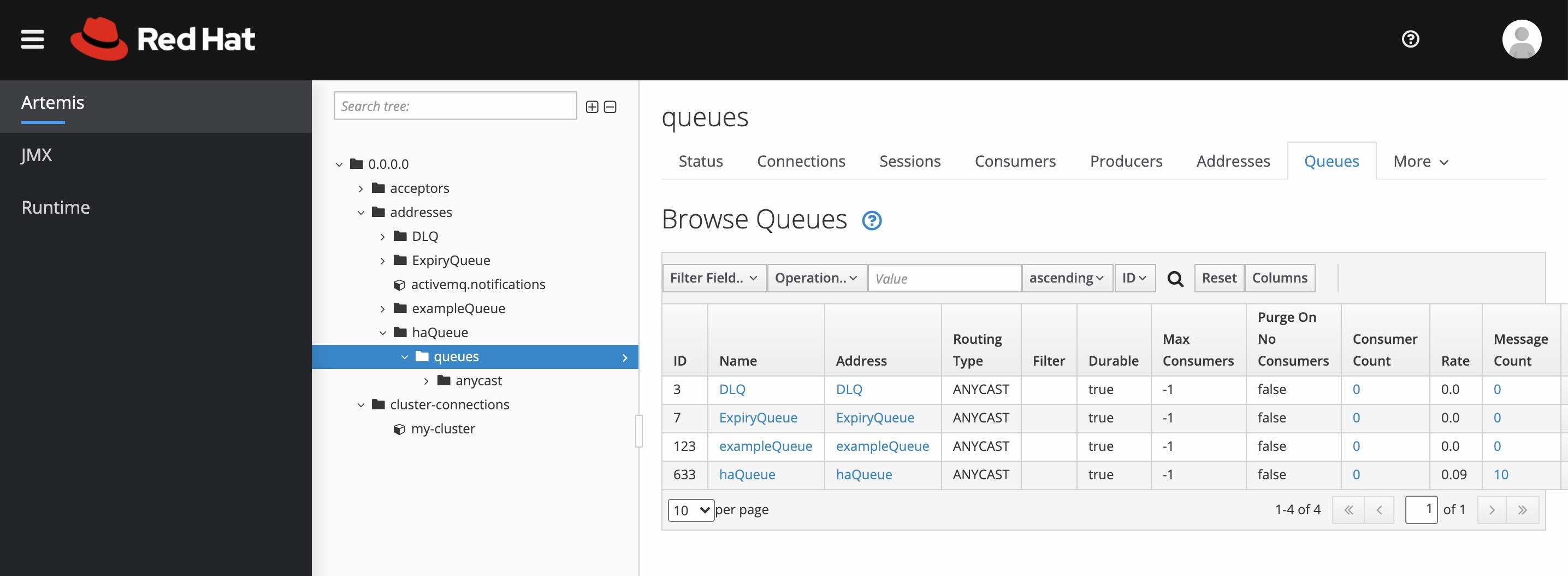Collapse the addresses folder
1568x576 pixels.
pyautogui.click(x=361, y=213)
